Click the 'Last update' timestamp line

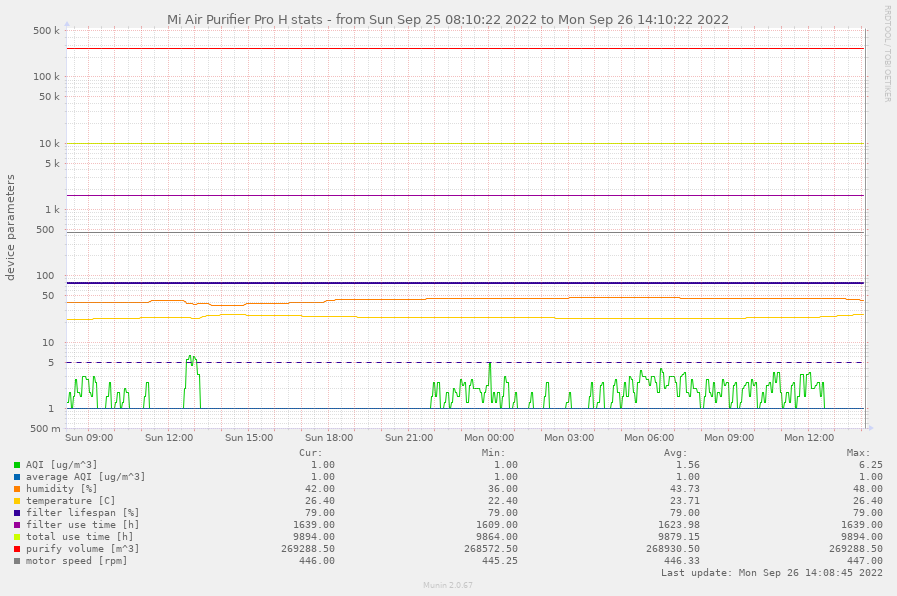[772, 573]
